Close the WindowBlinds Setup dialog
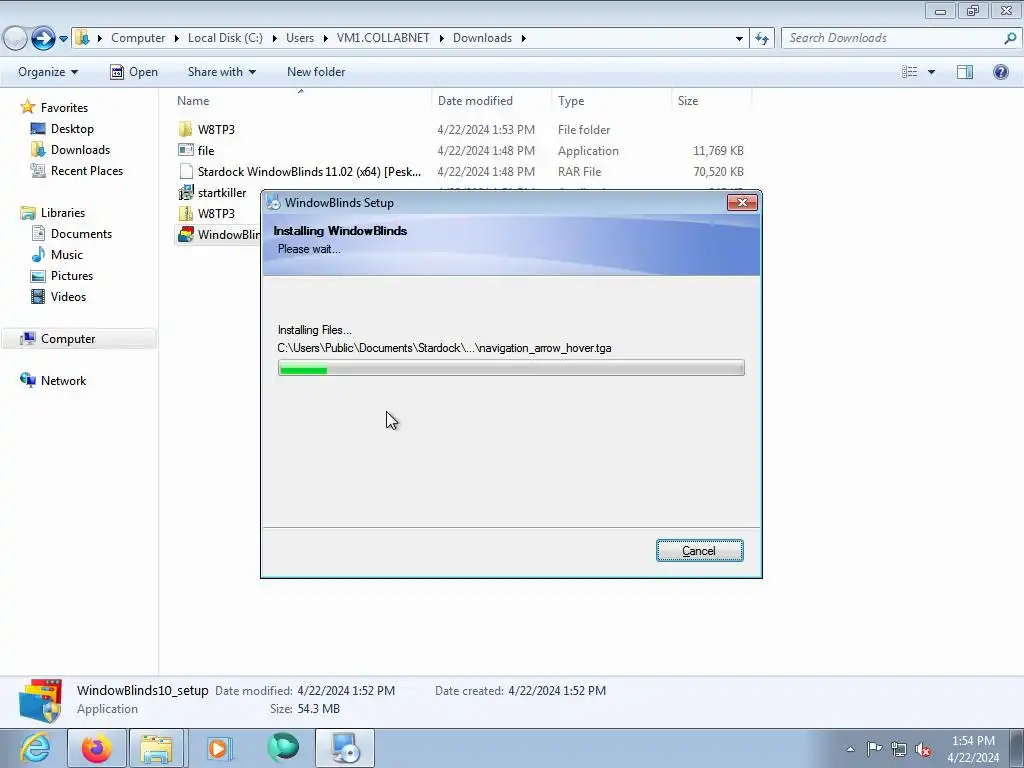The image size is (1024, 768). coord(742,202)
